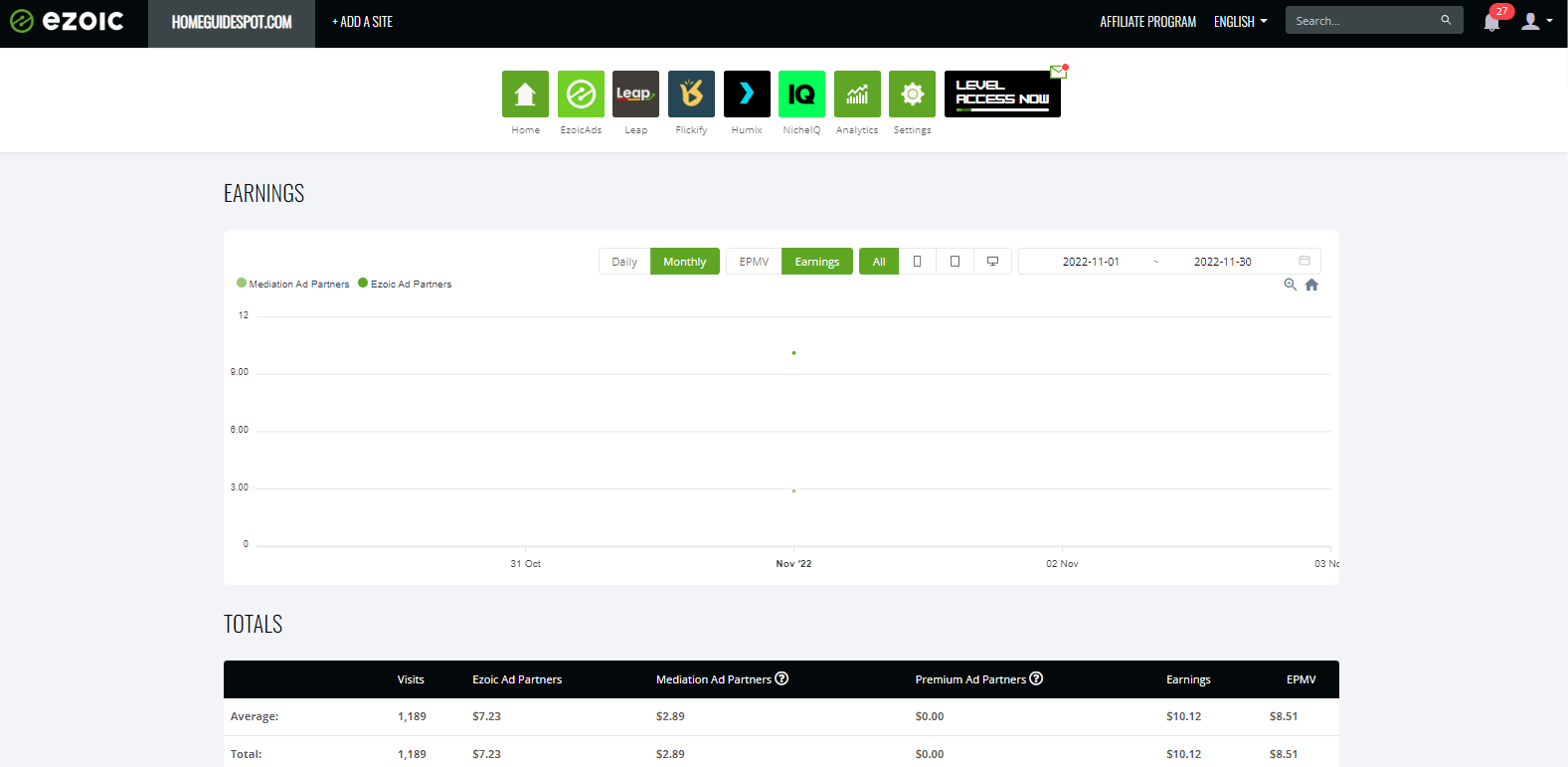
Task: Click the upper data point on chart
Action: coord(793,353)
